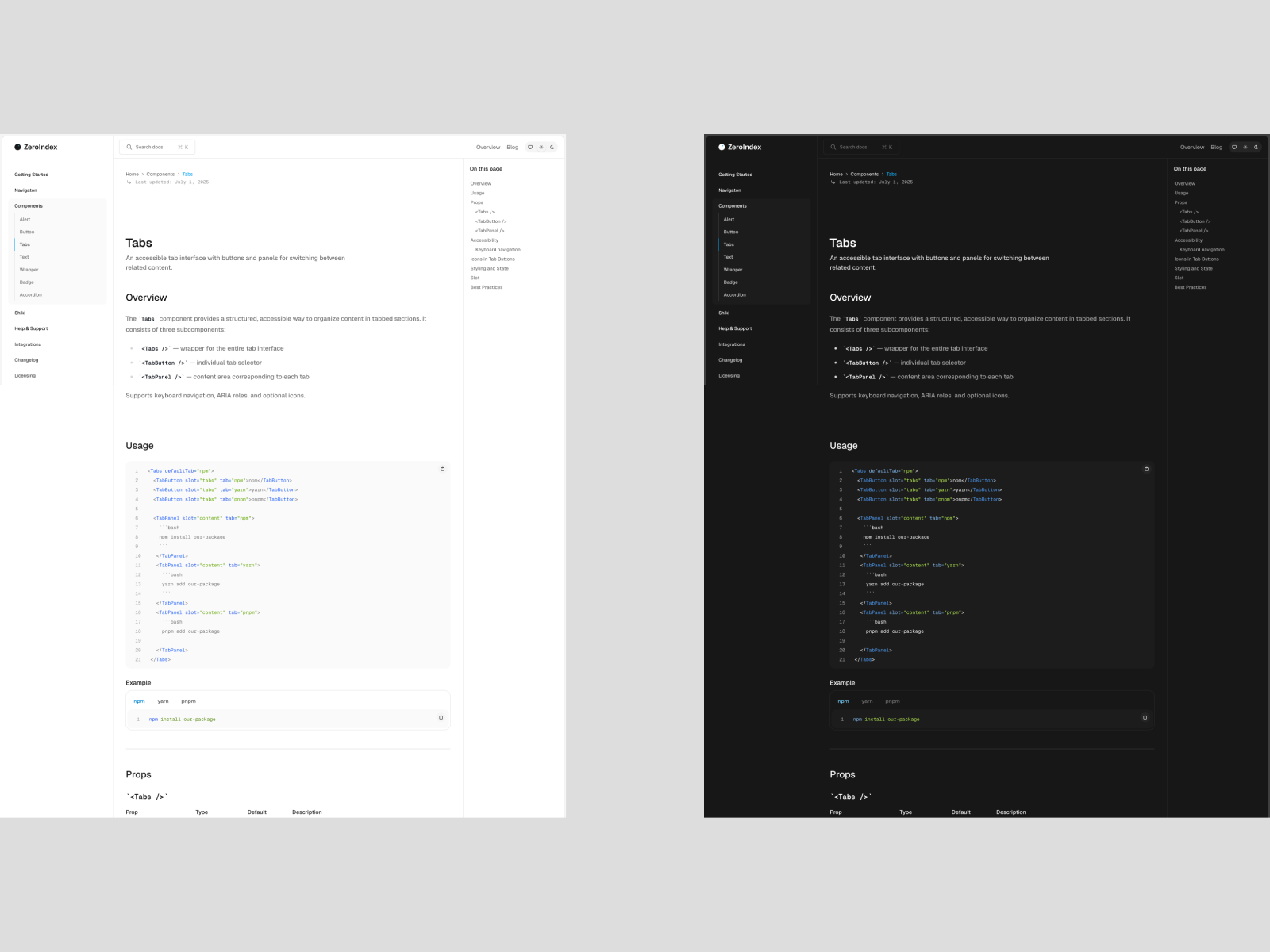This screenshot has width=1270, height=952.
Task: Open the Overview header link in light window
Action: [x=488, y=147]
